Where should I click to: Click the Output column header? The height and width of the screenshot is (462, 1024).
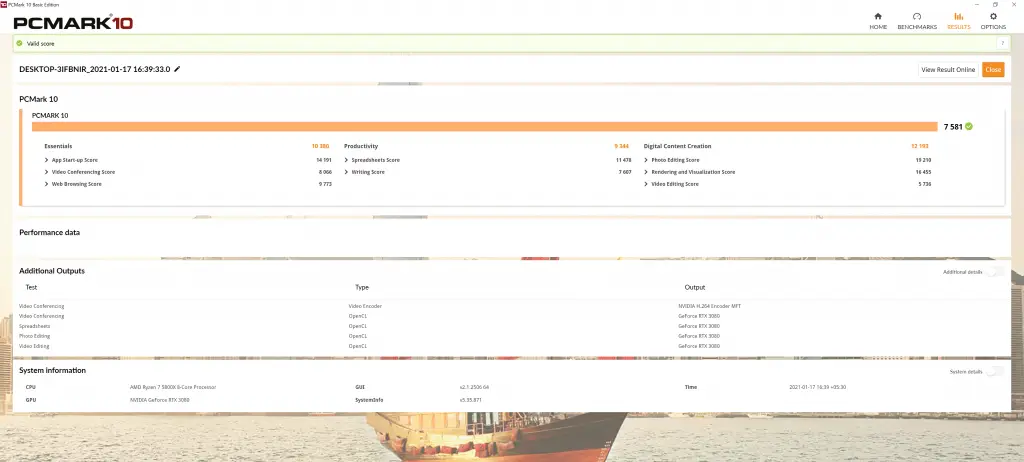pyautogui.click(x=695, y=287)
